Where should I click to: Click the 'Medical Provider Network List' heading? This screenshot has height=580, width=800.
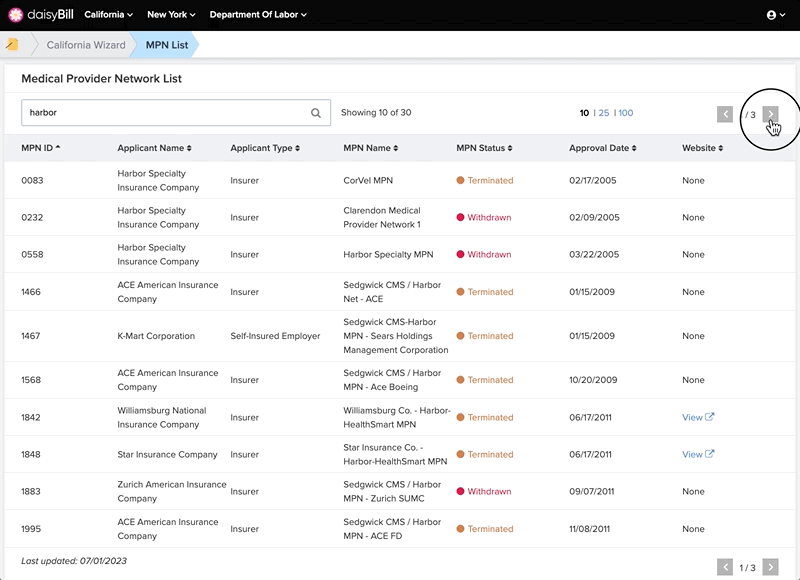102,79
